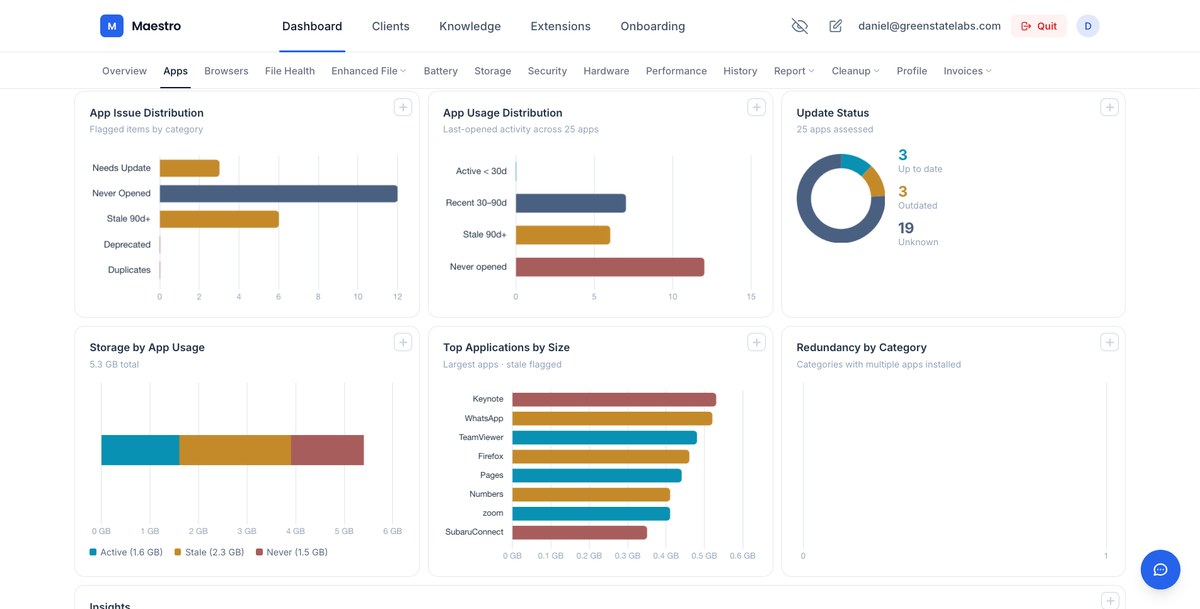Toggle the hidden-eye privacy icon

pyautogui.click(x=799, y=26)
